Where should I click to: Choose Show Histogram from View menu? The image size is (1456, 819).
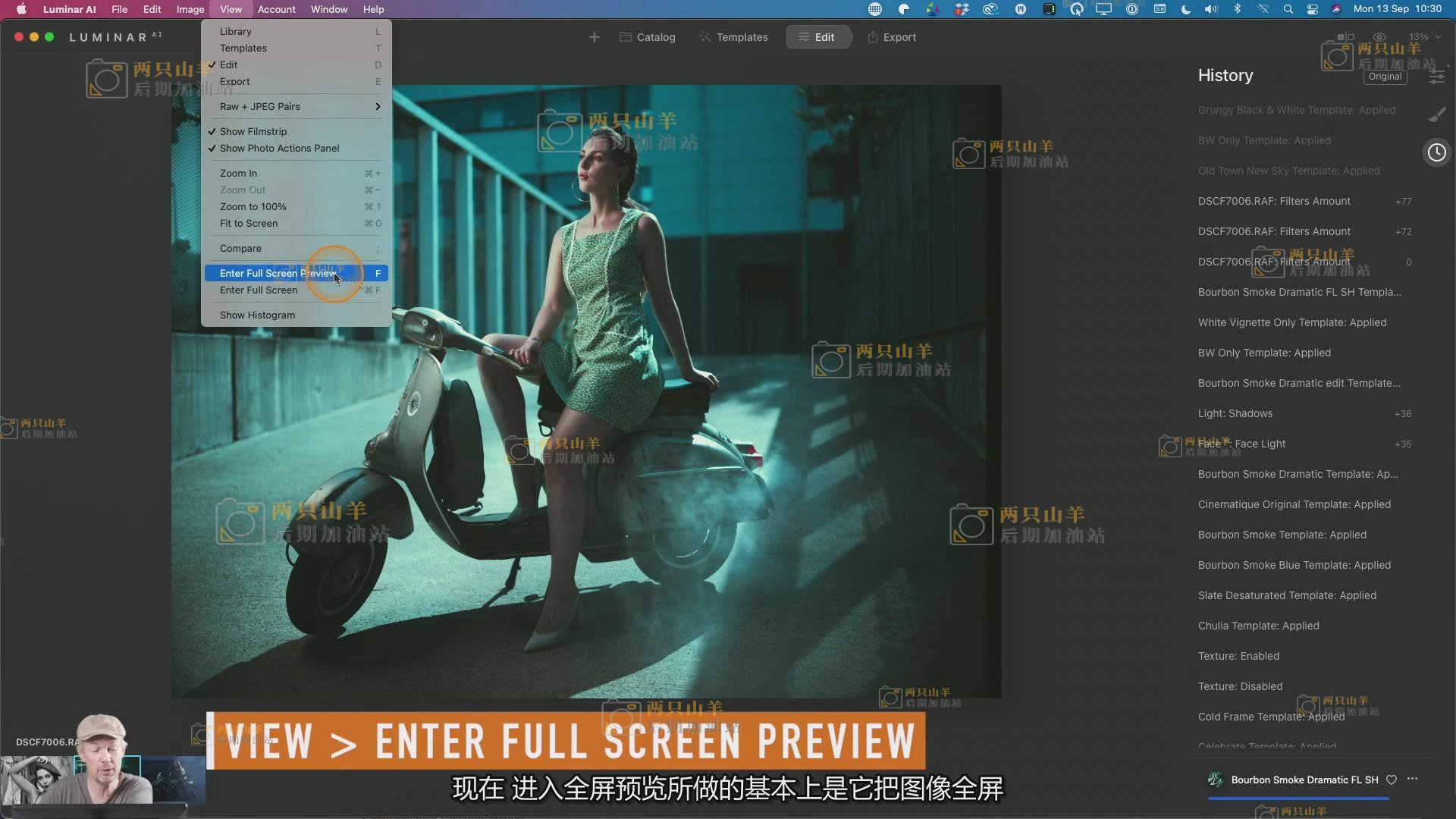(257, 315)
